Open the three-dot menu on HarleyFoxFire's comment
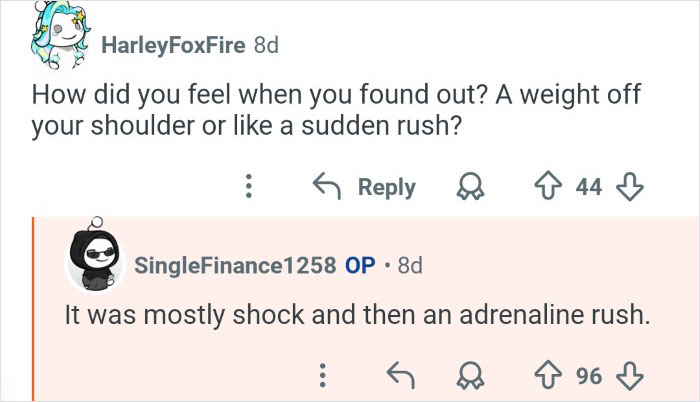Viewport: 700px width, 402px height. (x=249, y=187)
